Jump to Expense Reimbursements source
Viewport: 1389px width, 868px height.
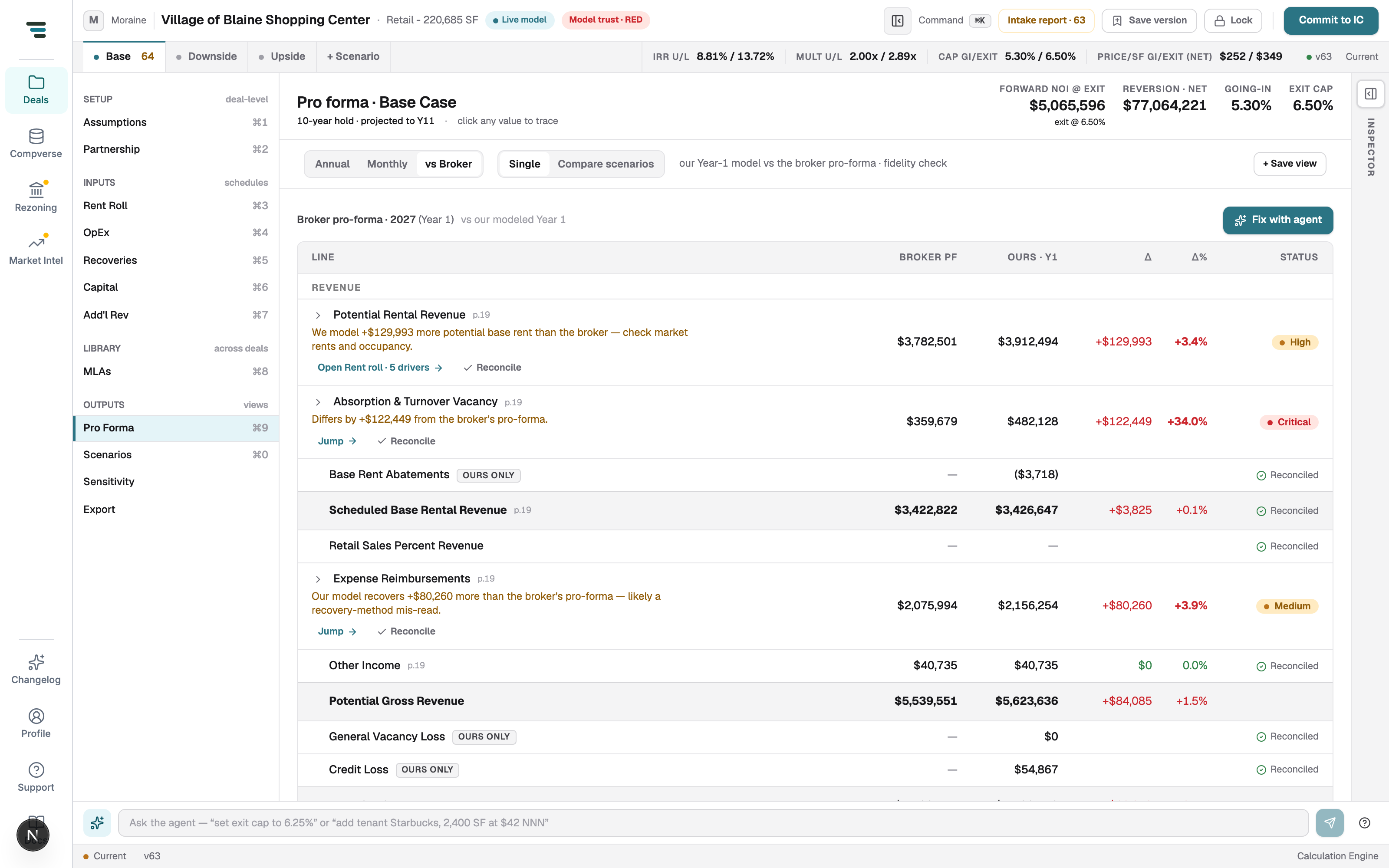(x=338, y=631)
